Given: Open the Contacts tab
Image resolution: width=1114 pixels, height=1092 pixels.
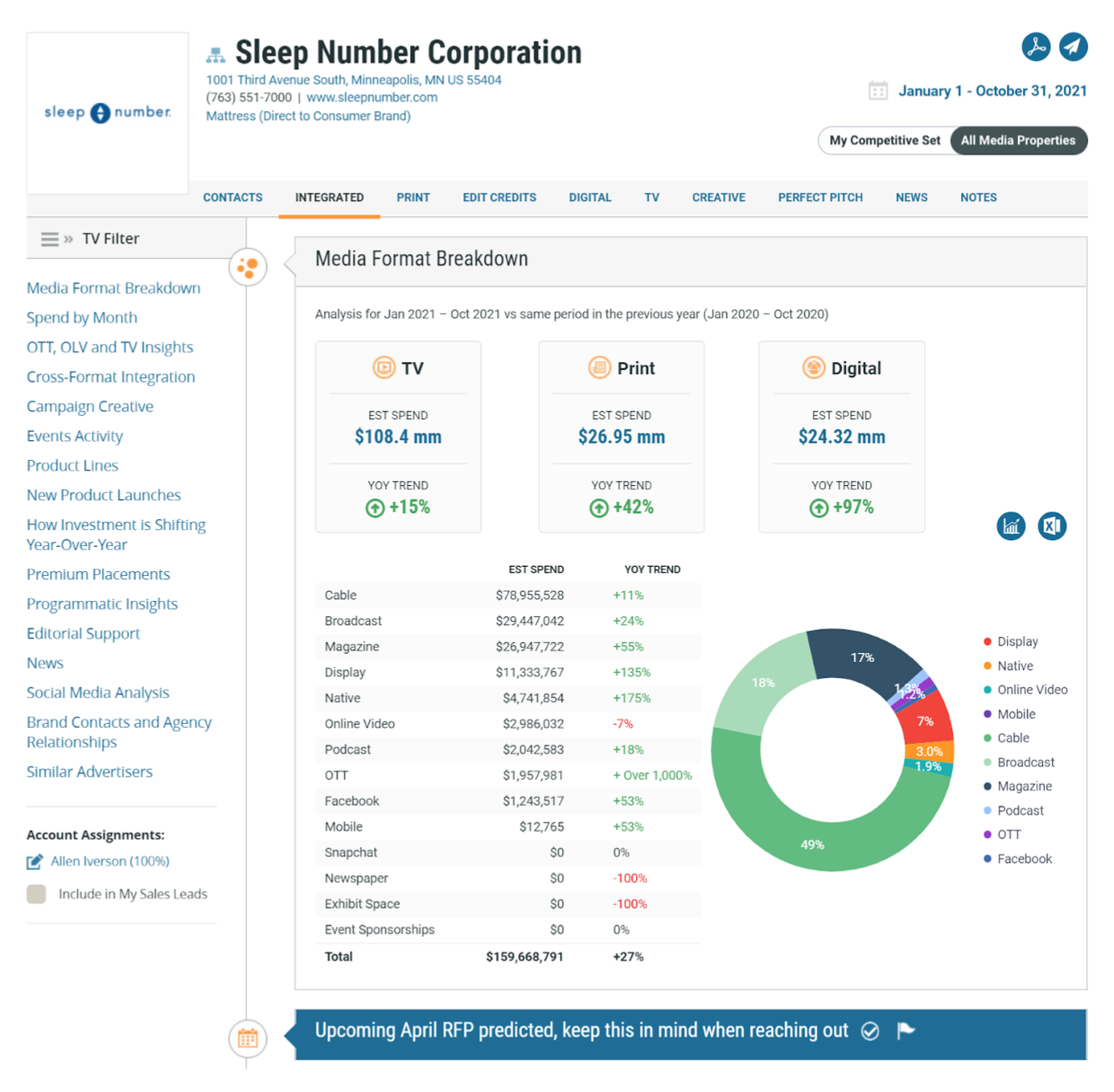Looking at the screenshot, I should (x=232, y=198).
